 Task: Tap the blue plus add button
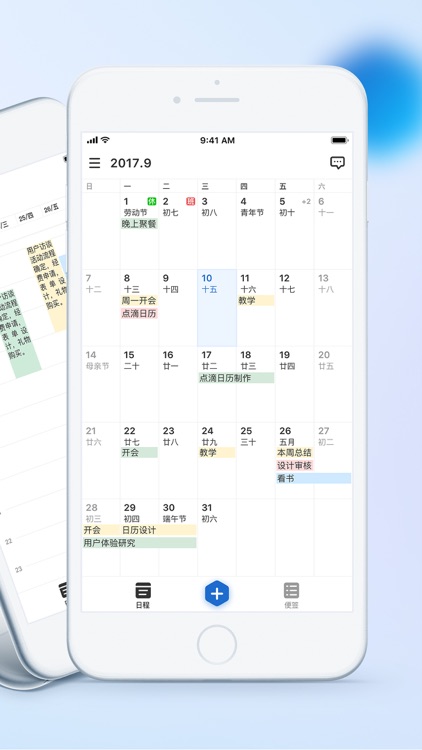click(217, 594)
